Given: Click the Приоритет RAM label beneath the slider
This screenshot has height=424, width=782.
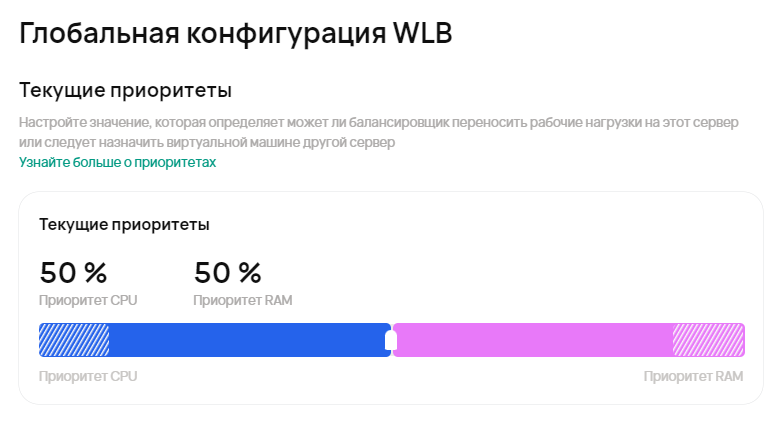Looking at the screenshot, I should point(694,377).
